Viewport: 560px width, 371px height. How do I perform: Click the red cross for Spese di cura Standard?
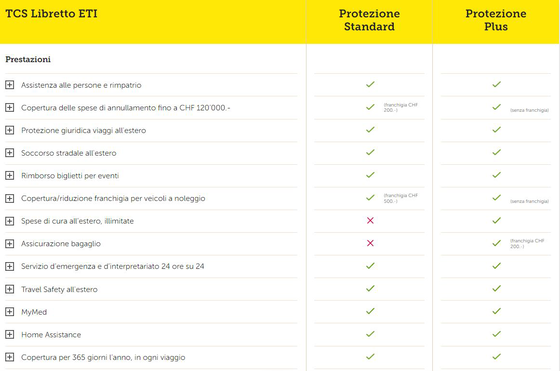click(x=370, y=221)
